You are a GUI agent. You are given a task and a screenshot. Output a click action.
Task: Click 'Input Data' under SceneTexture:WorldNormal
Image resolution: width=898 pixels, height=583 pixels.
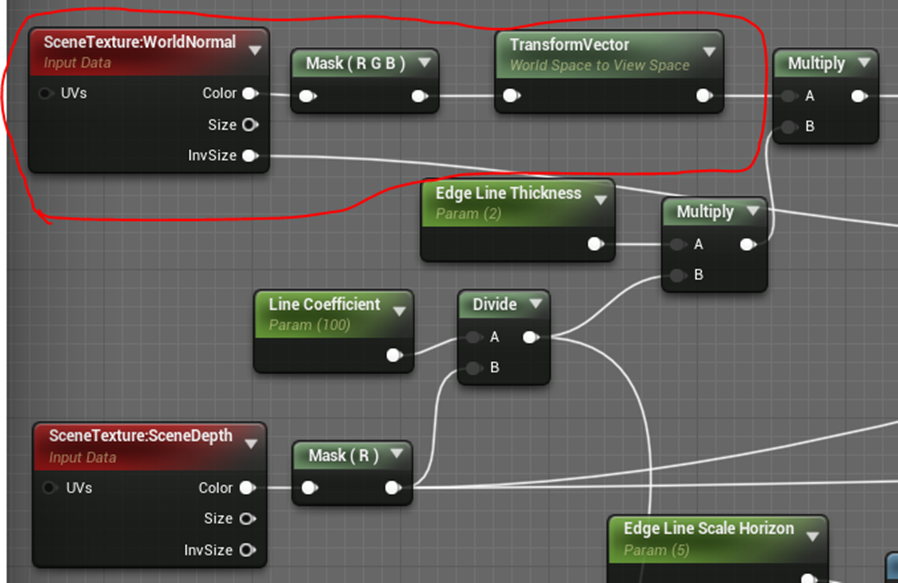pyautogui.click(x=77, y=62)
